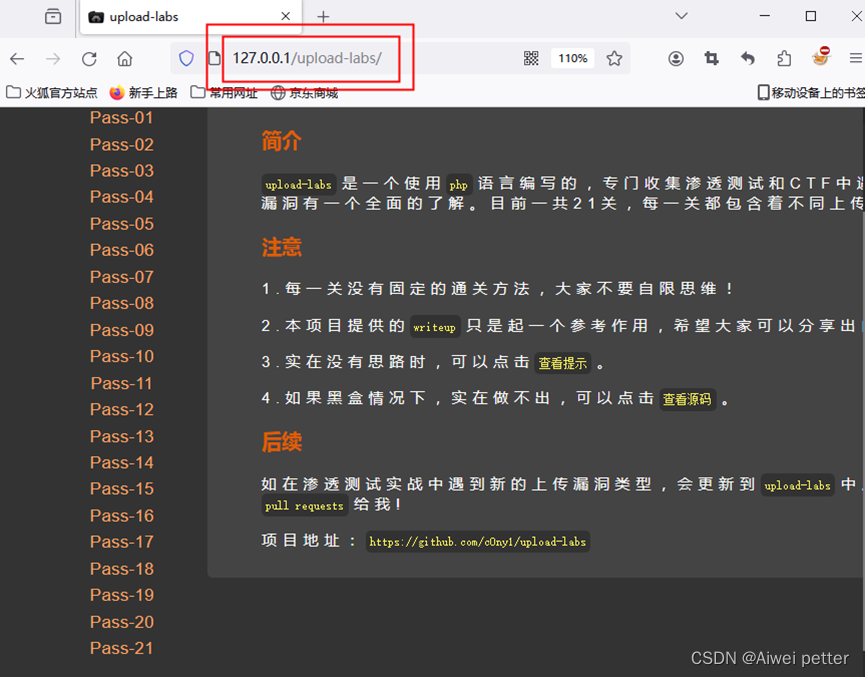Viewport: 865px width, 677px height.
Task: Bookmark this page with the star
Action: pyautogui.click(x=614, y=58)
